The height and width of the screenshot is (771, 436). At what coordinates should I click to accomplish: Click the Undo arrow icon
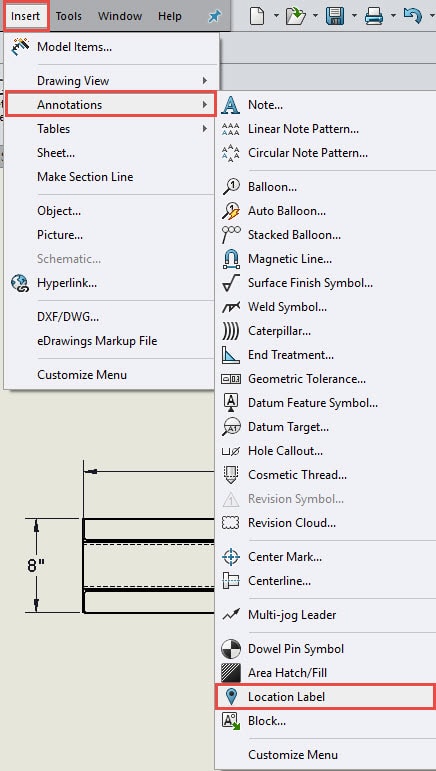412,16
